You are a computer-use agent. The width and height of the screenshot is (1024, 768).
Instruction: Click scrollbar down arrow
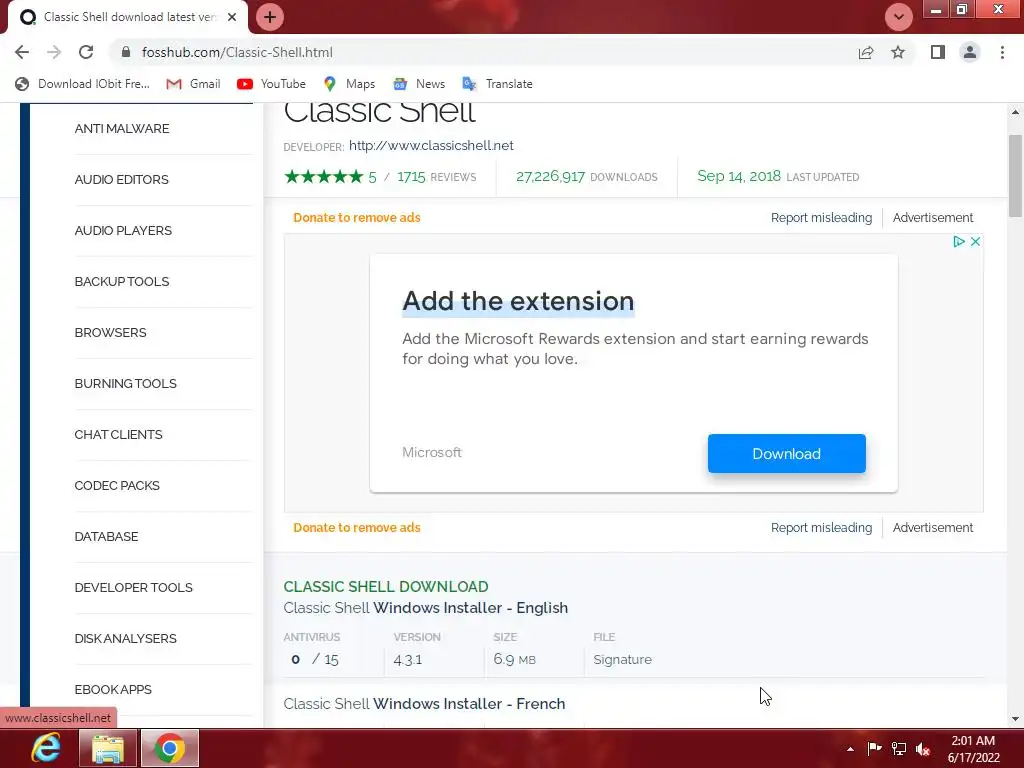click(1015, 719)
